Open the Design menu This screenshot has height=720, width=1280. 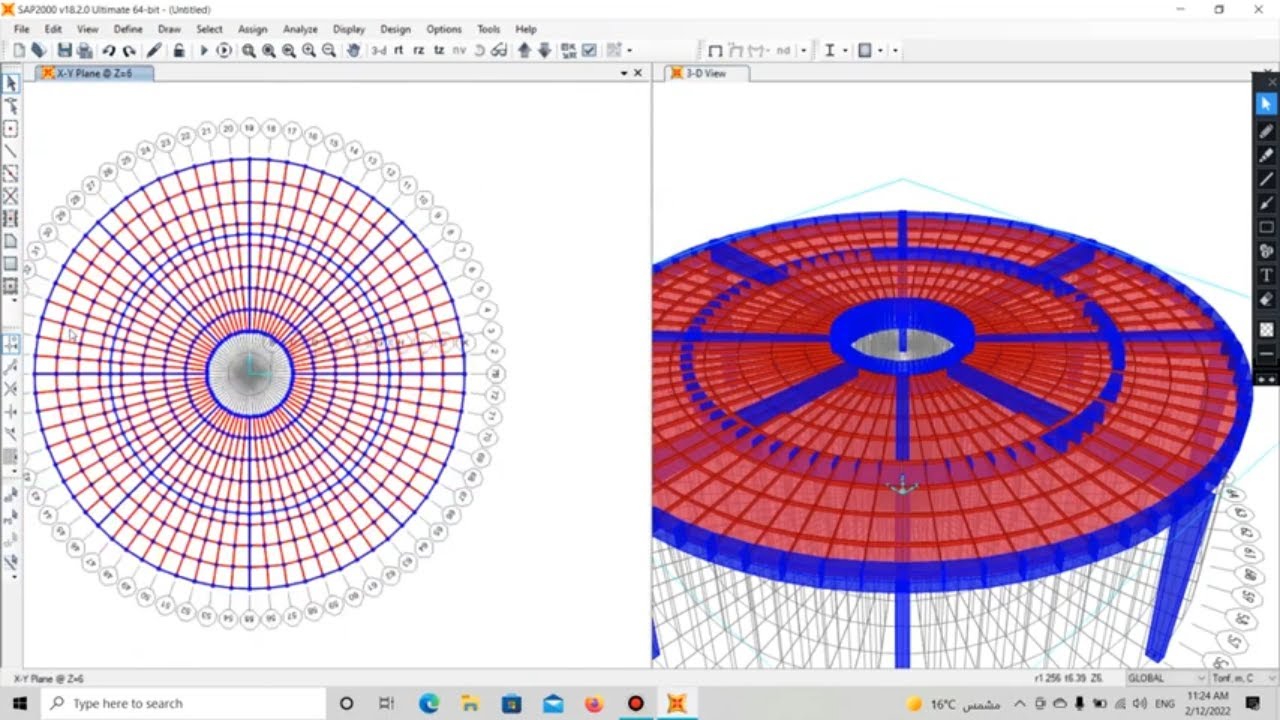point(395,29)
